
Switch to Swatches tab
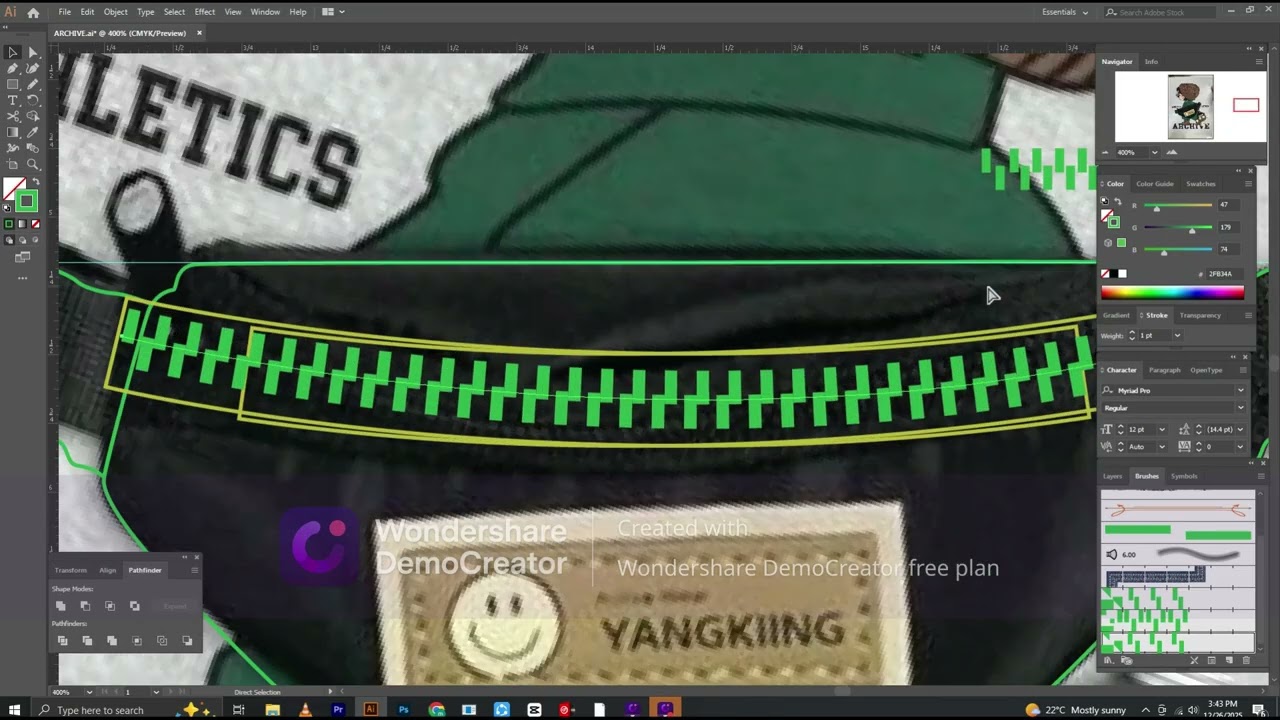[x=1200, y=184]
